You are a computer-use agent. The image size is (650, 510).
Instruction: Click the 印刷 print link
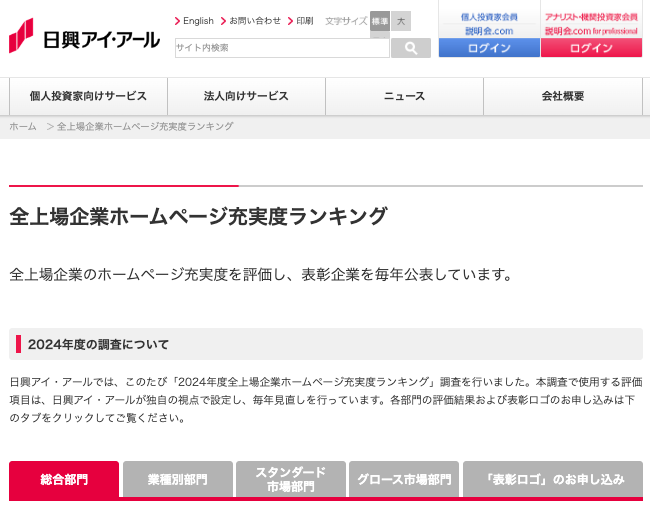(304, 21)
